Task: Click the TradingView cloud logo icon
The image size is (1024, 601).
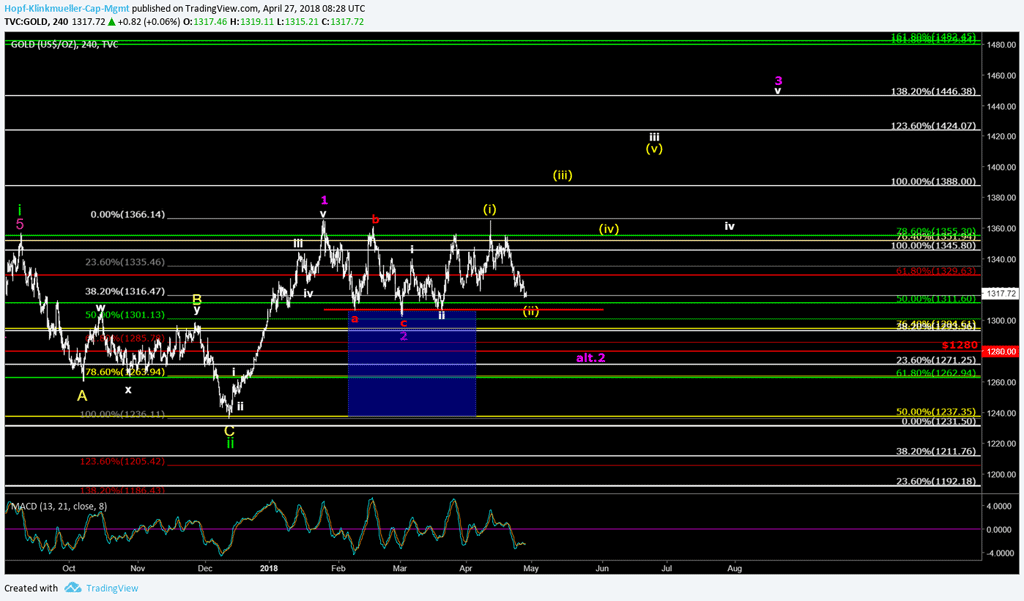Action: (72, 588)
